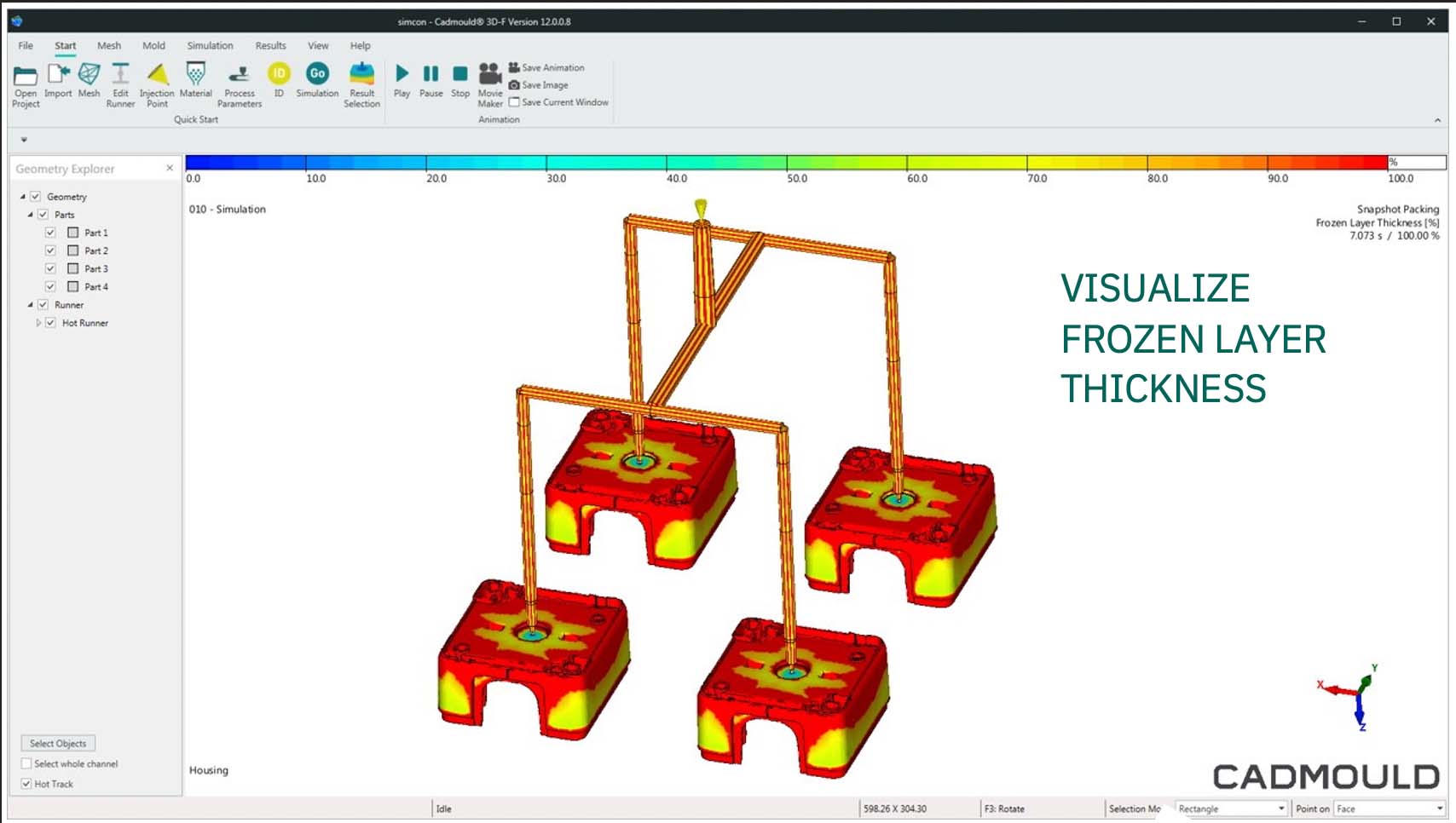Collapse the ribbon with the chevron
The height and width of the screenshot is (823, 1456).
tap(1437, 120)
